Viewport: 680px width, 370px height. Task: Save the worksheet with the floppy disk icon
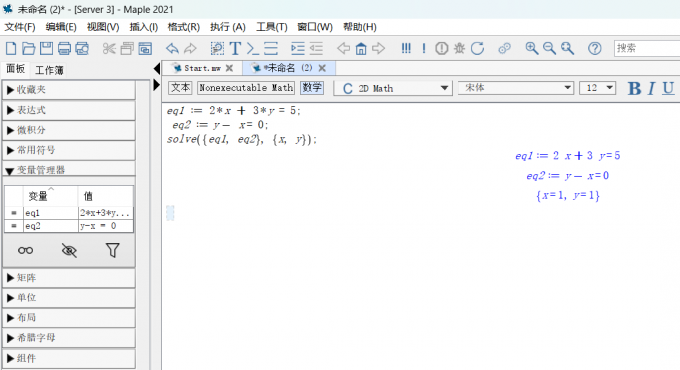[x=46, y=48]
